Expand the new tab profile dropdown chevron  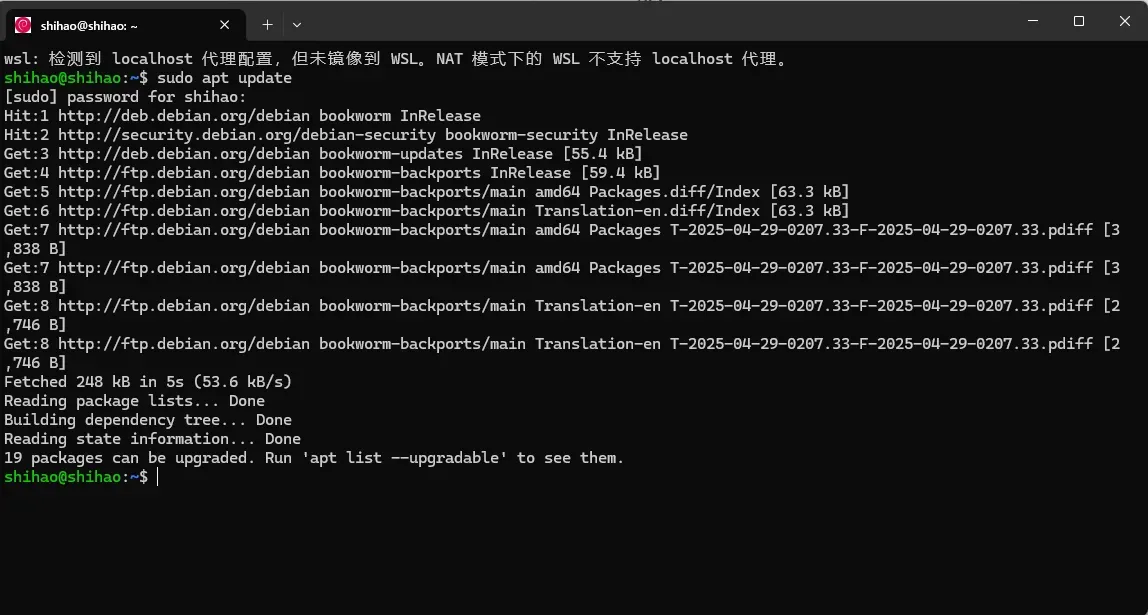pyautogui.click(x=297, y=24)
